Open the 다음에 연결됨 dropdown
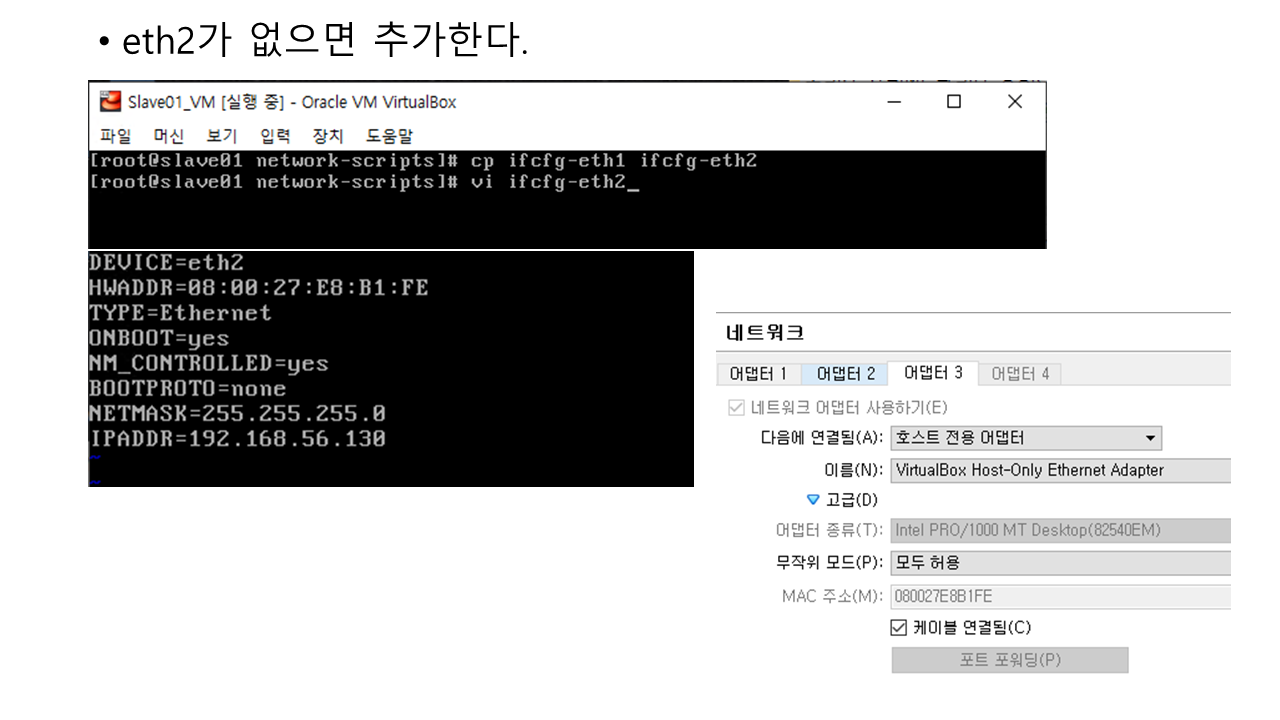 1026,438
